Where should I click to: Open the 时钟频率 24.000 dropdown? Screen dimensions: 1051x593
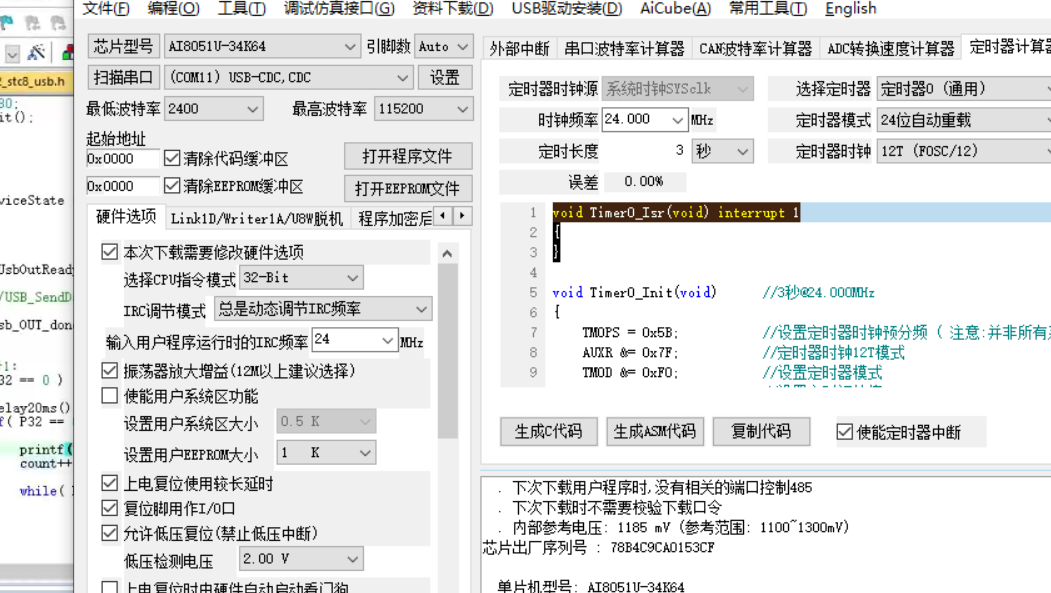(x=644, y=119)
